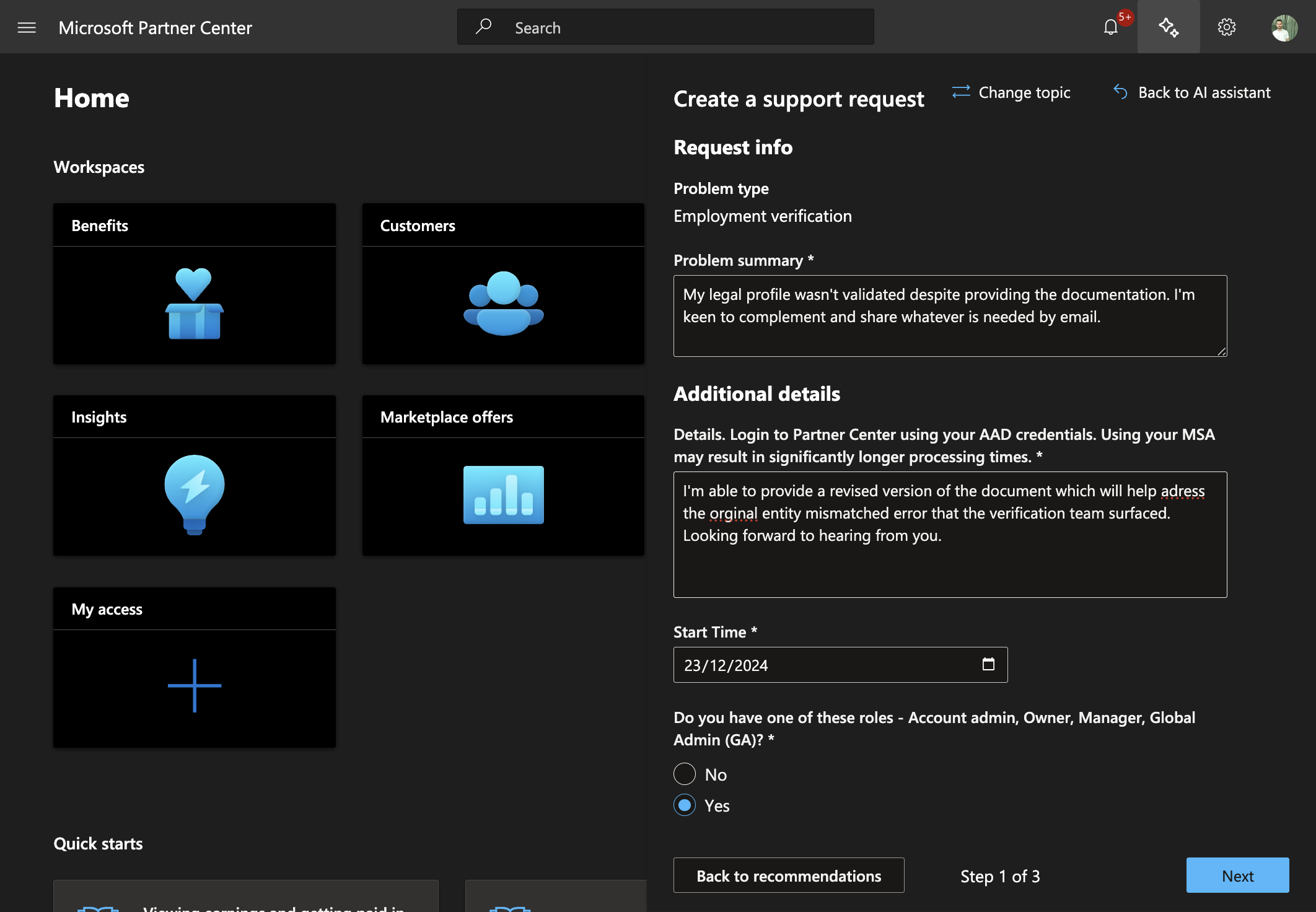Click the Change topic link text
The height and width of the screenshot is (912, 1316).
click(x=1024, y=92)
